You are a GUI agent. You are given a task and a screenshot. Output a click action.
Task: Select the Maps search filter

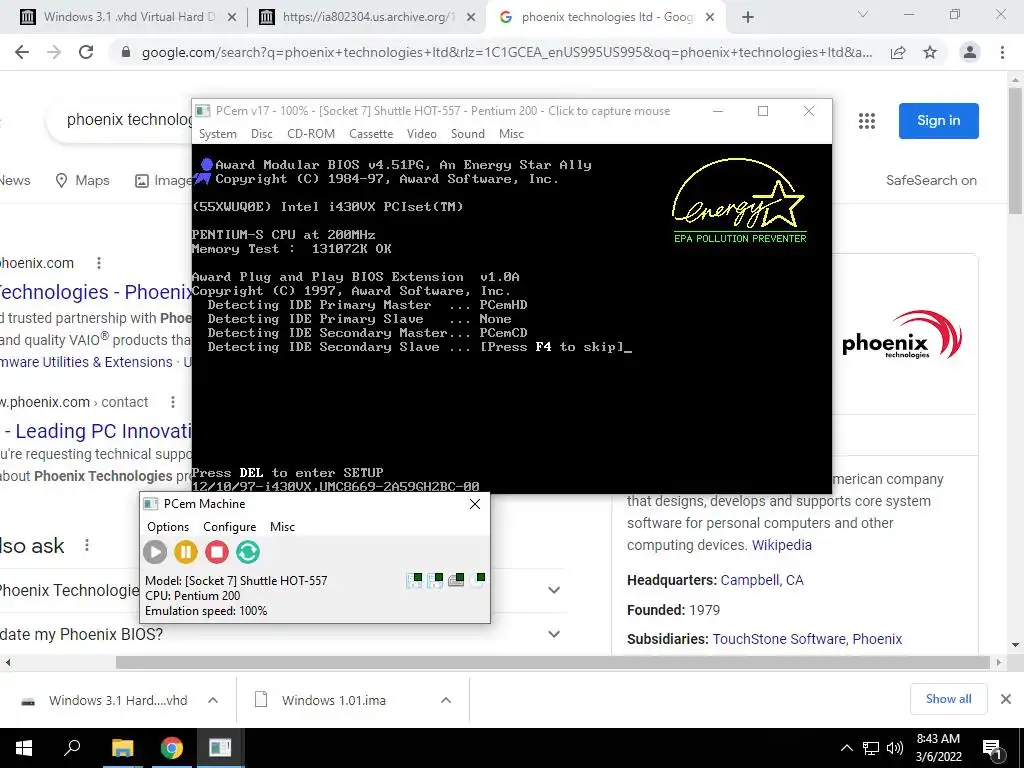click(82, 180)
